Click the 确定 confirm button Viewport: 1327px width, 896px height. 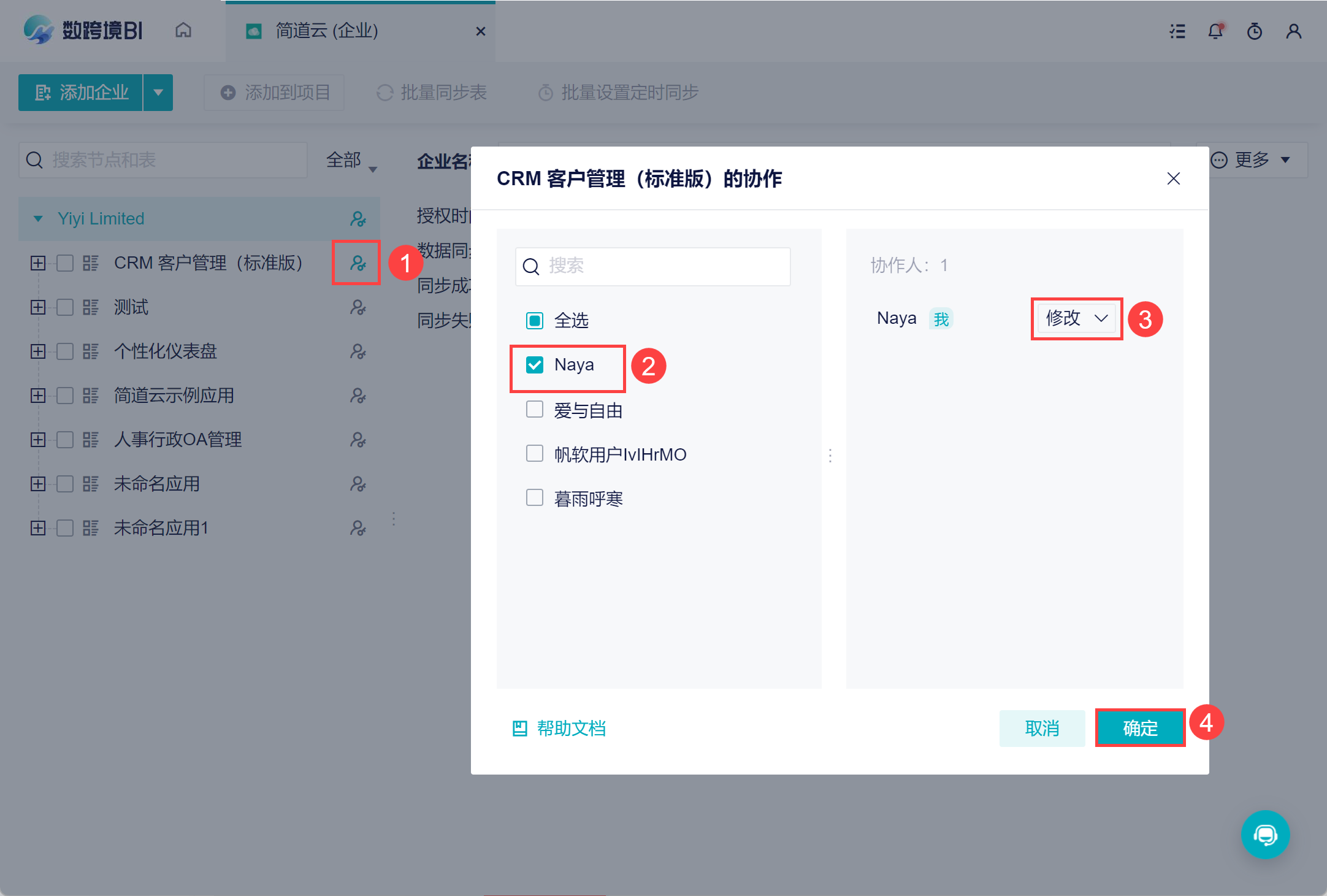point(1140,728)
